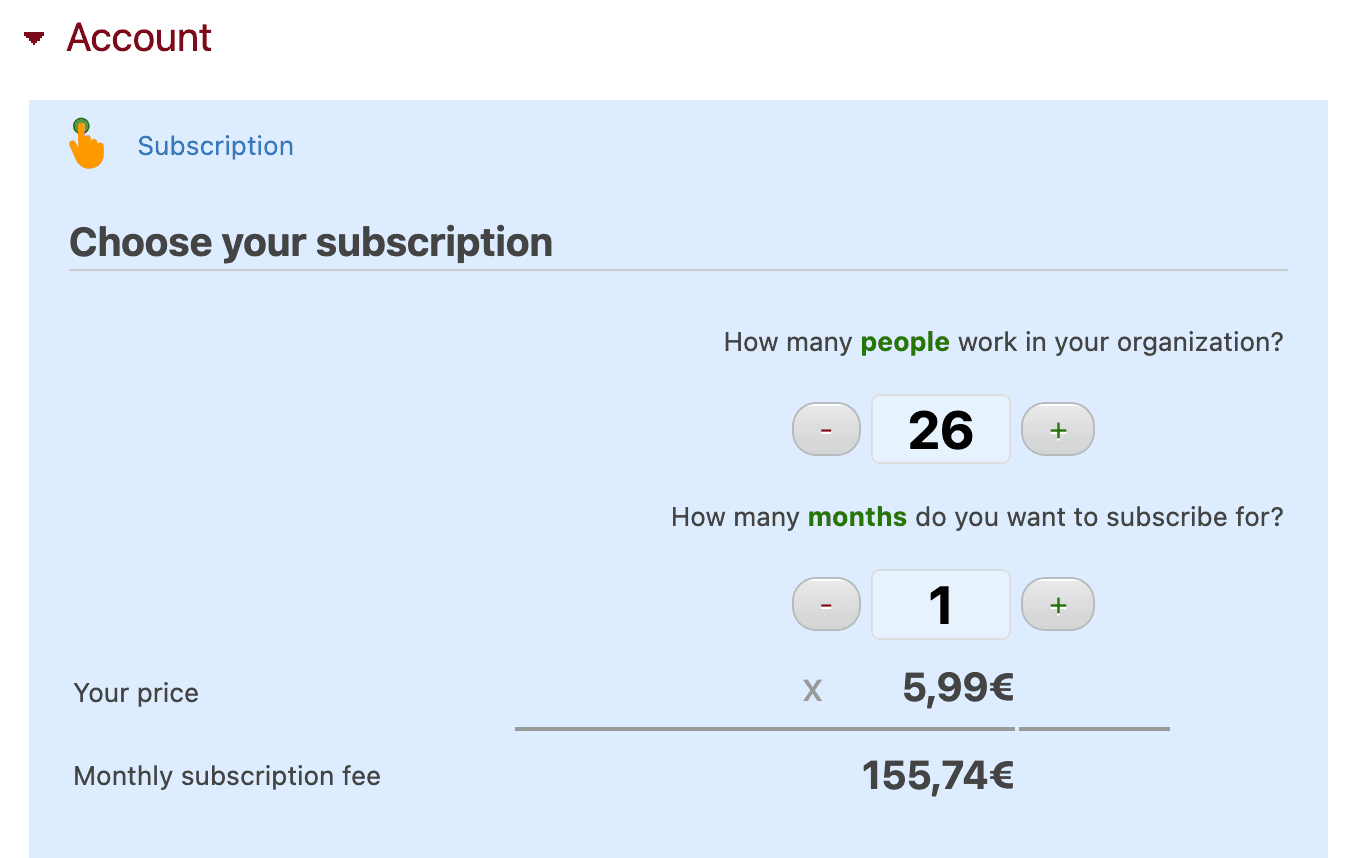Click the minus icon to decrease people
Viewport: 1352px width, 858px height.
(826, 429)
